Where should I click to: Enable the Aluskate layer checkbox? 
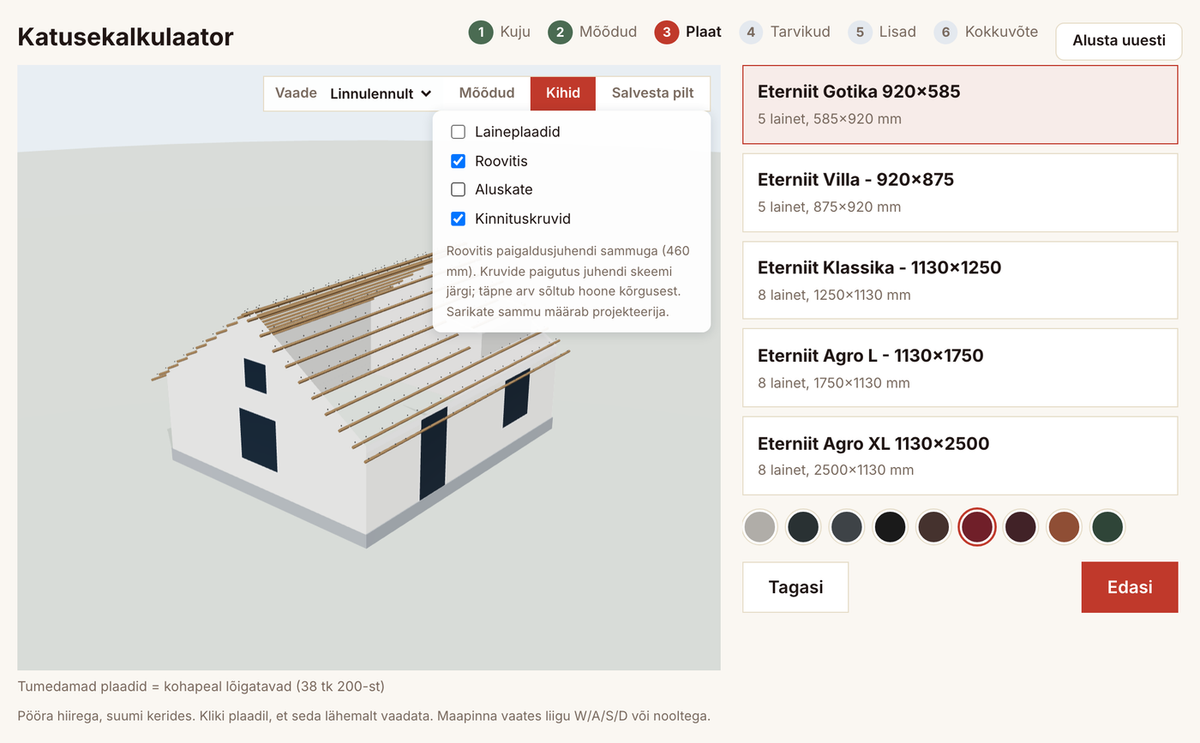pos(458,189)
